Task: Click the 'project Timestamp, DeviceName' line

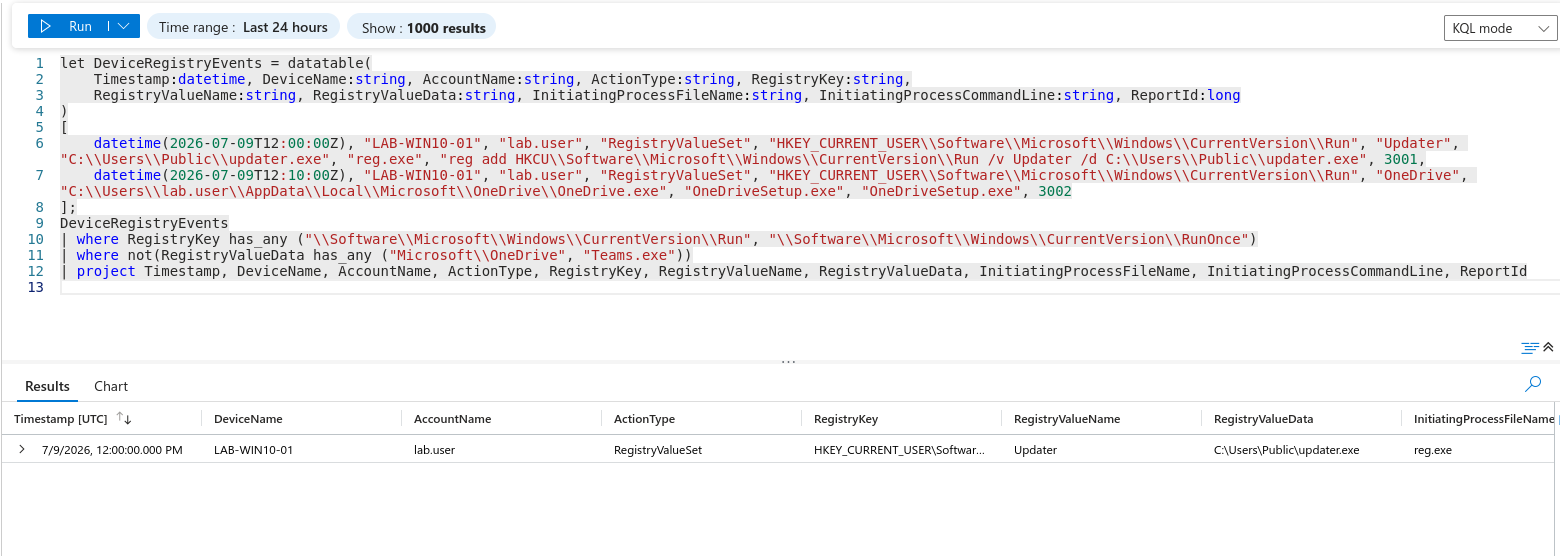Action: tap(794, 271)
